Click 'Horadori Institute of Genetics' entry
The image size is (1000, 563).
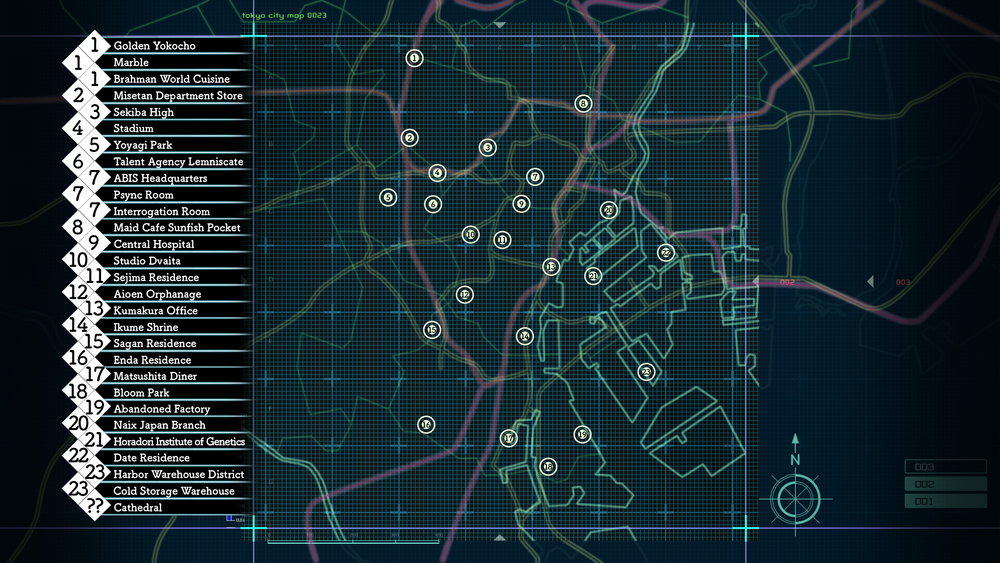tap(179, 442)
